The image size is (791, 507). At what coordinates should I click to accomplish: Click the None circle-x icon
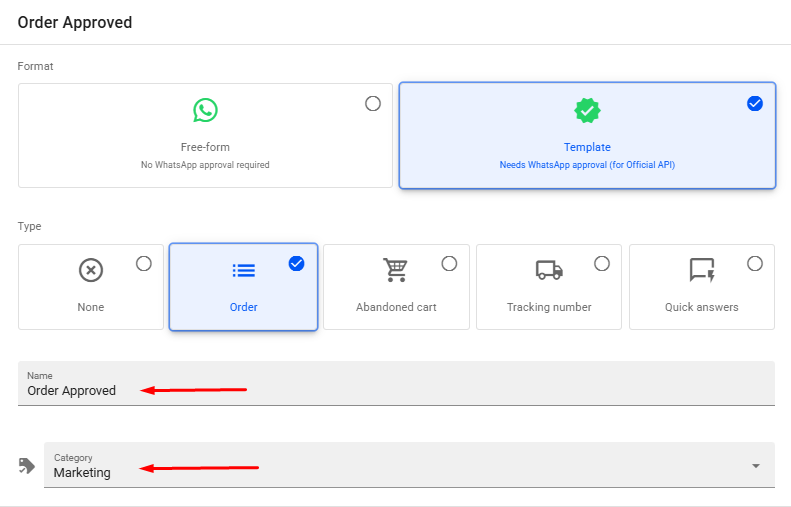click(91, 270)
